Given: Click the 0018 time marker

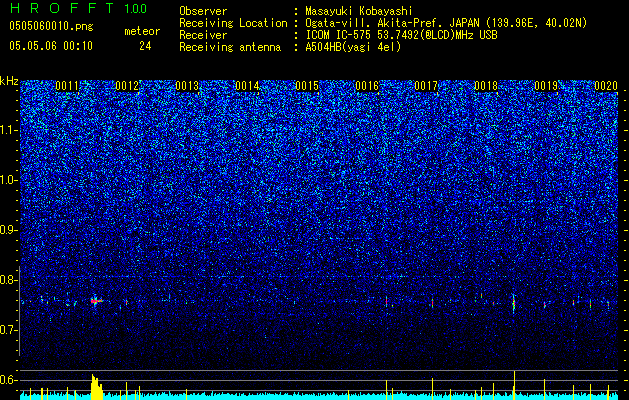Looking at the screenshot, I should (x=486, y=86).
